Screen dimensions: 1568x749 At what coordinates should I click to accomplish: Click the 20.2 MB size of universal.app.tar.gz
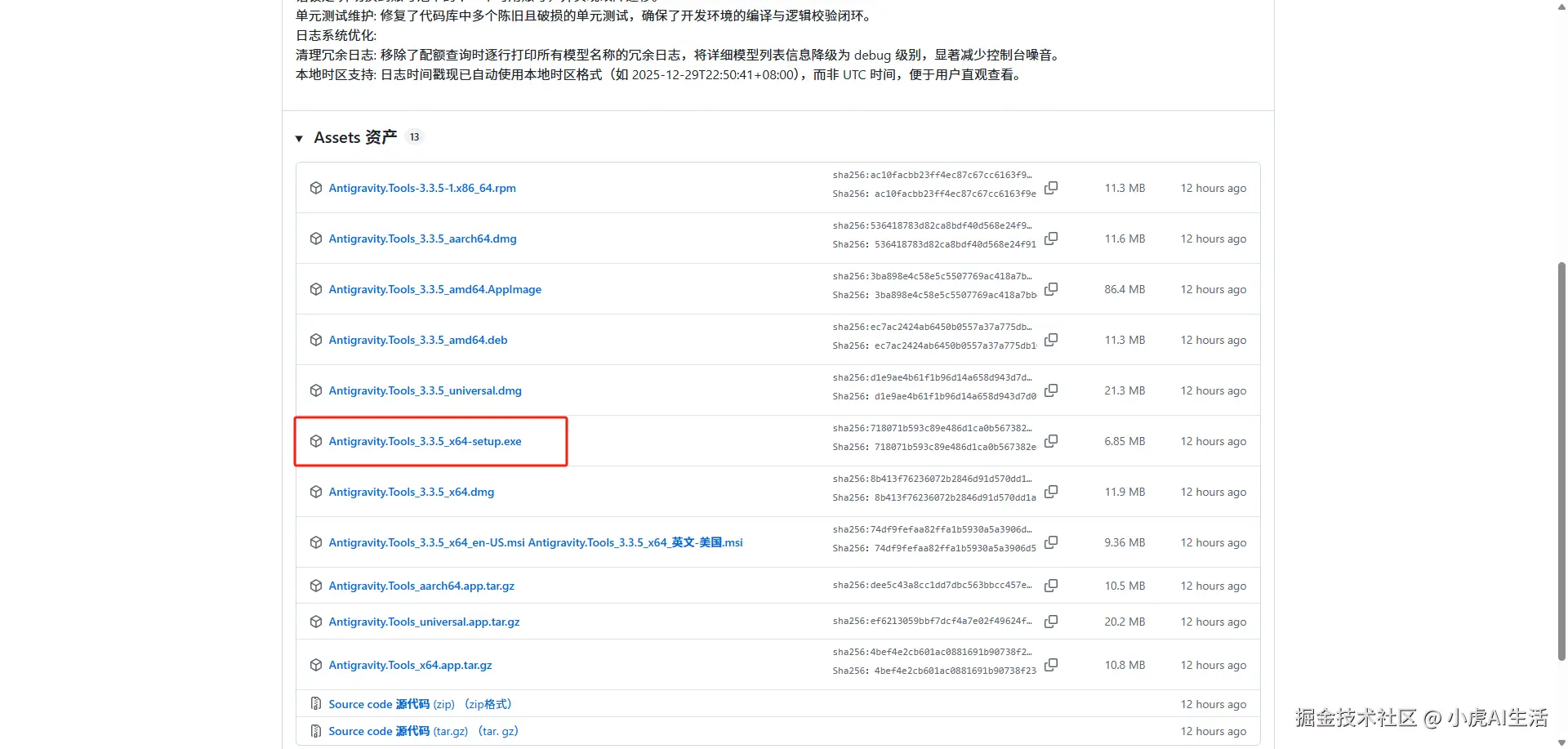click(x=1125, y=622)
